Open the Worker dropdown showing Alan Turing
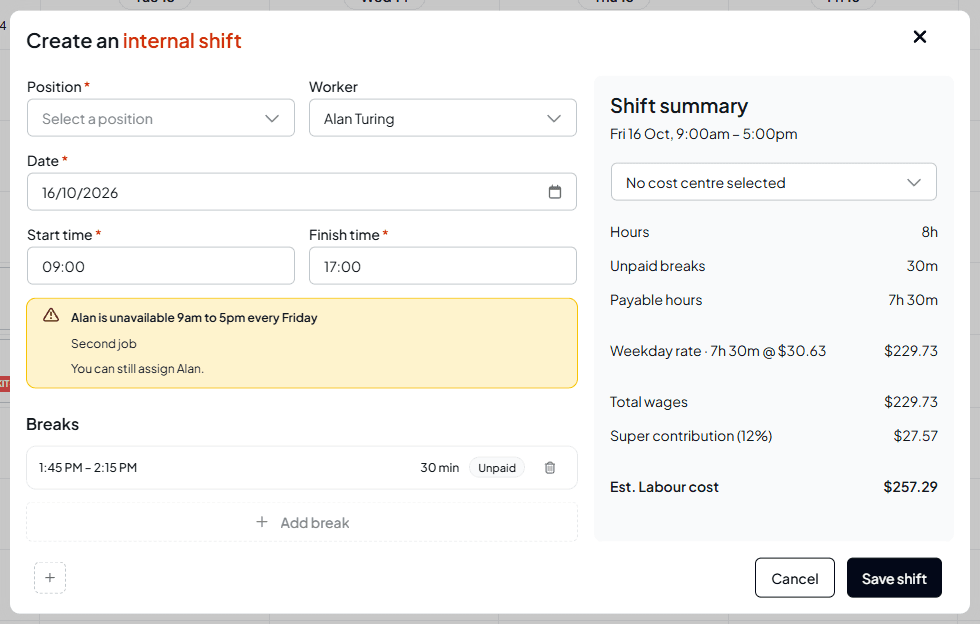980x624 pixels. pos(442,118)
